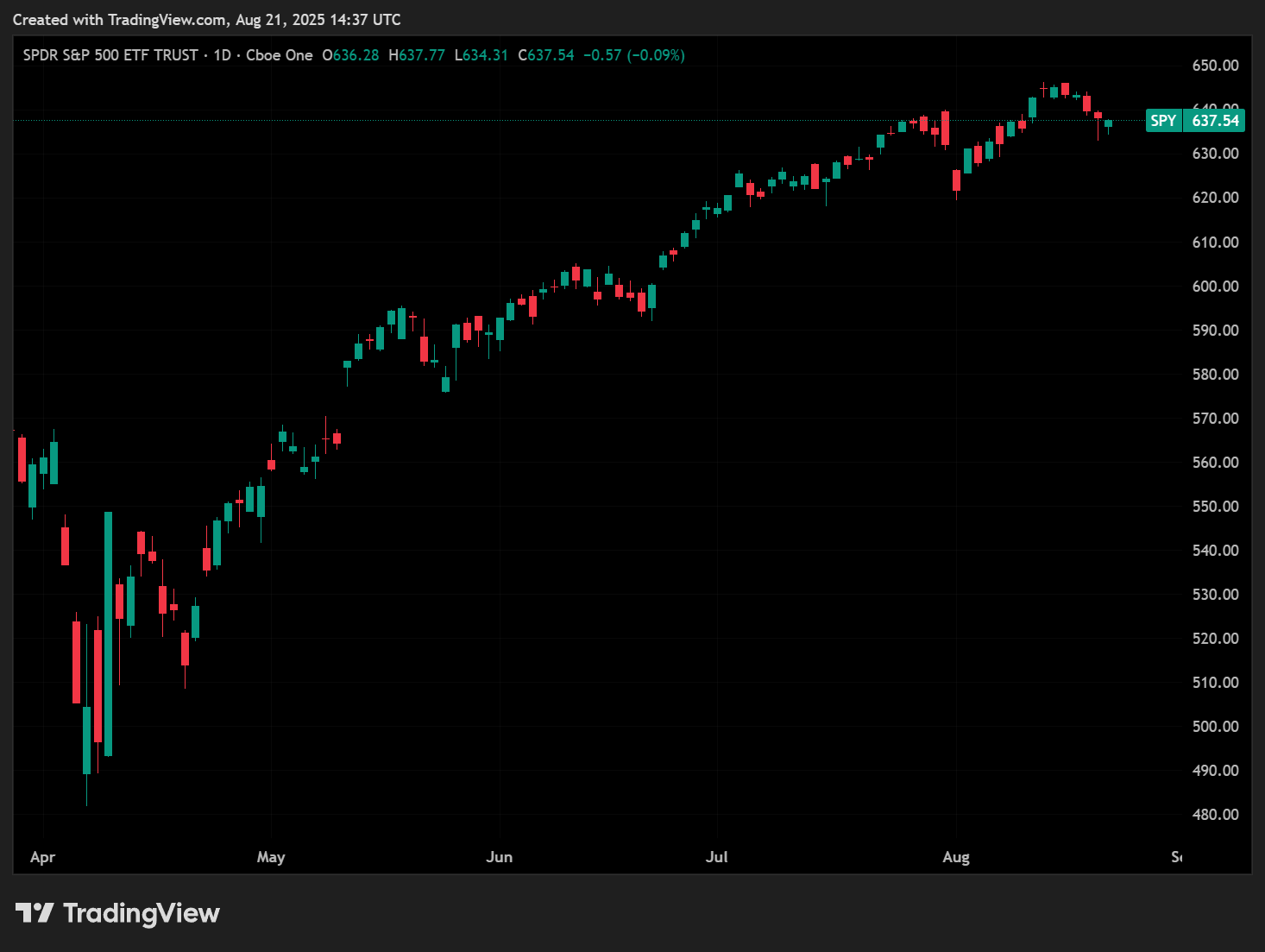The image size is (1265, 952).
Task: Click the Aug time axis label
Action: pyautogui.click(x=956, y=857)
